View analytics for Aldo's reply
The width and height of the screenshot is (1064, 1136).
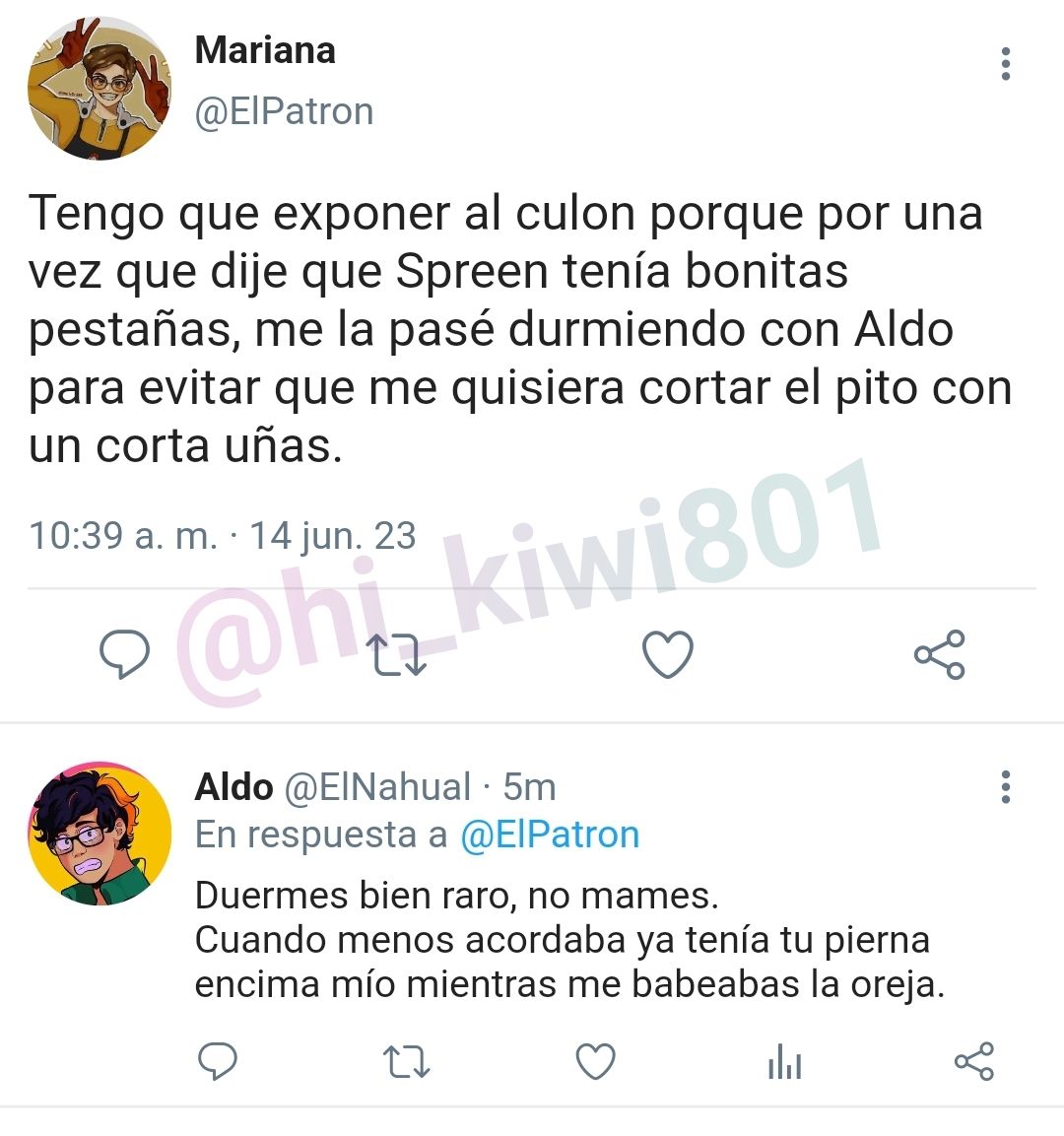[784, 1061]
